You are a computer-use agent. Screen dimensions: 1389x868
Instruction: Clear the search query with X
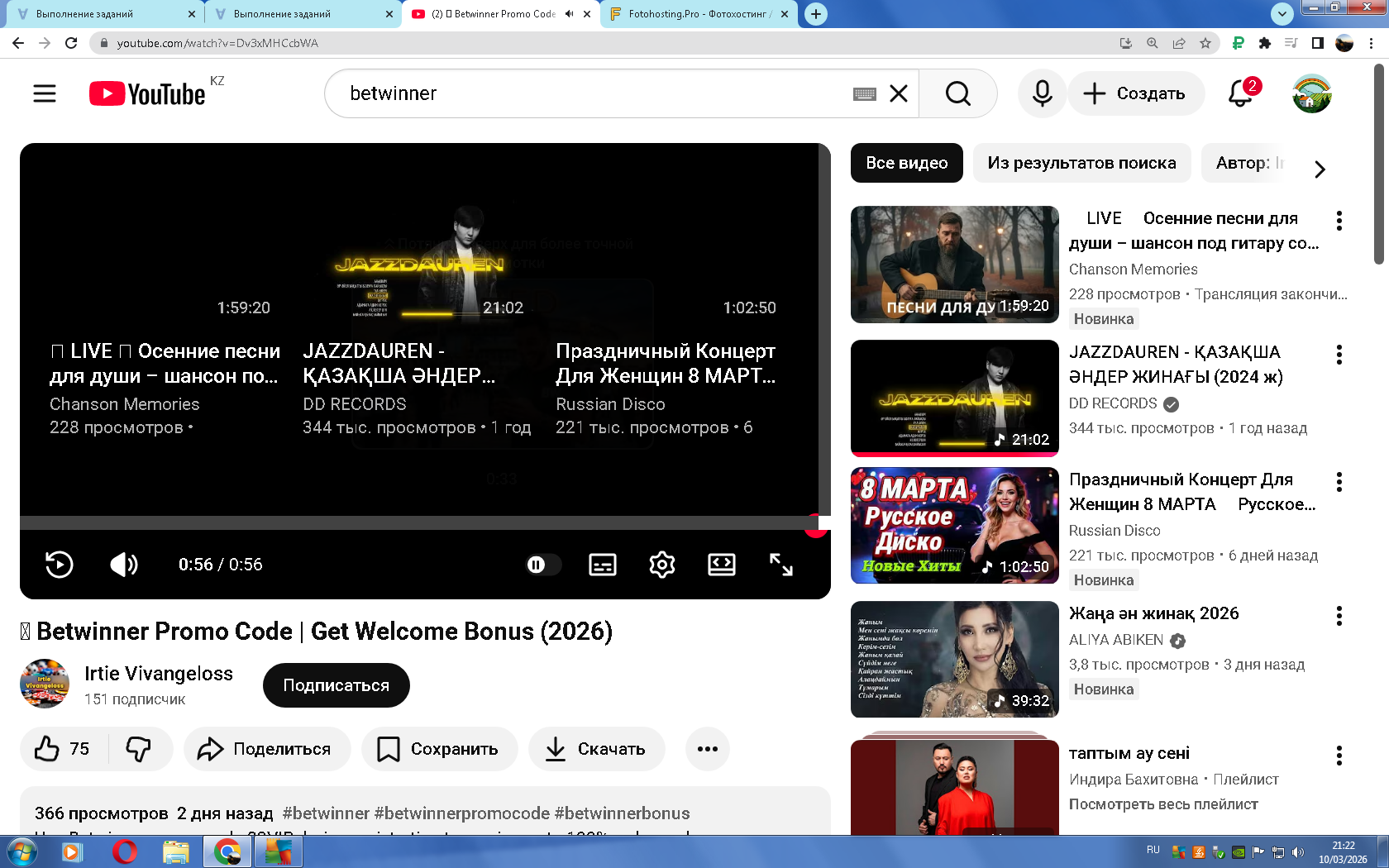pyautogui.click(x=899, y=94)
